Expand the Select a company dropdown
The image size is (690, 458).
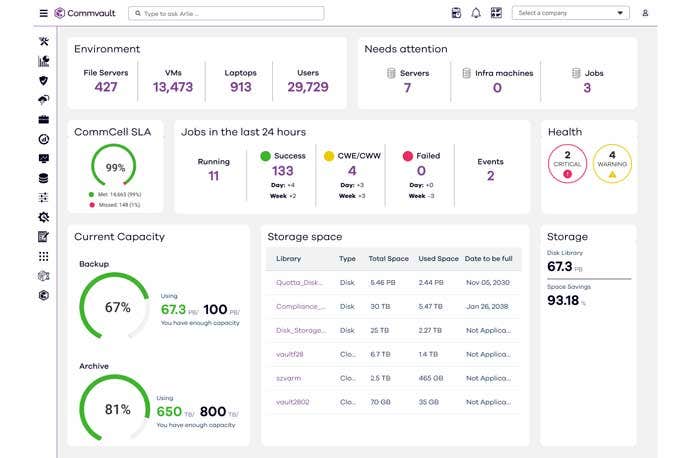pyautogui.click(x=570, y=13)
